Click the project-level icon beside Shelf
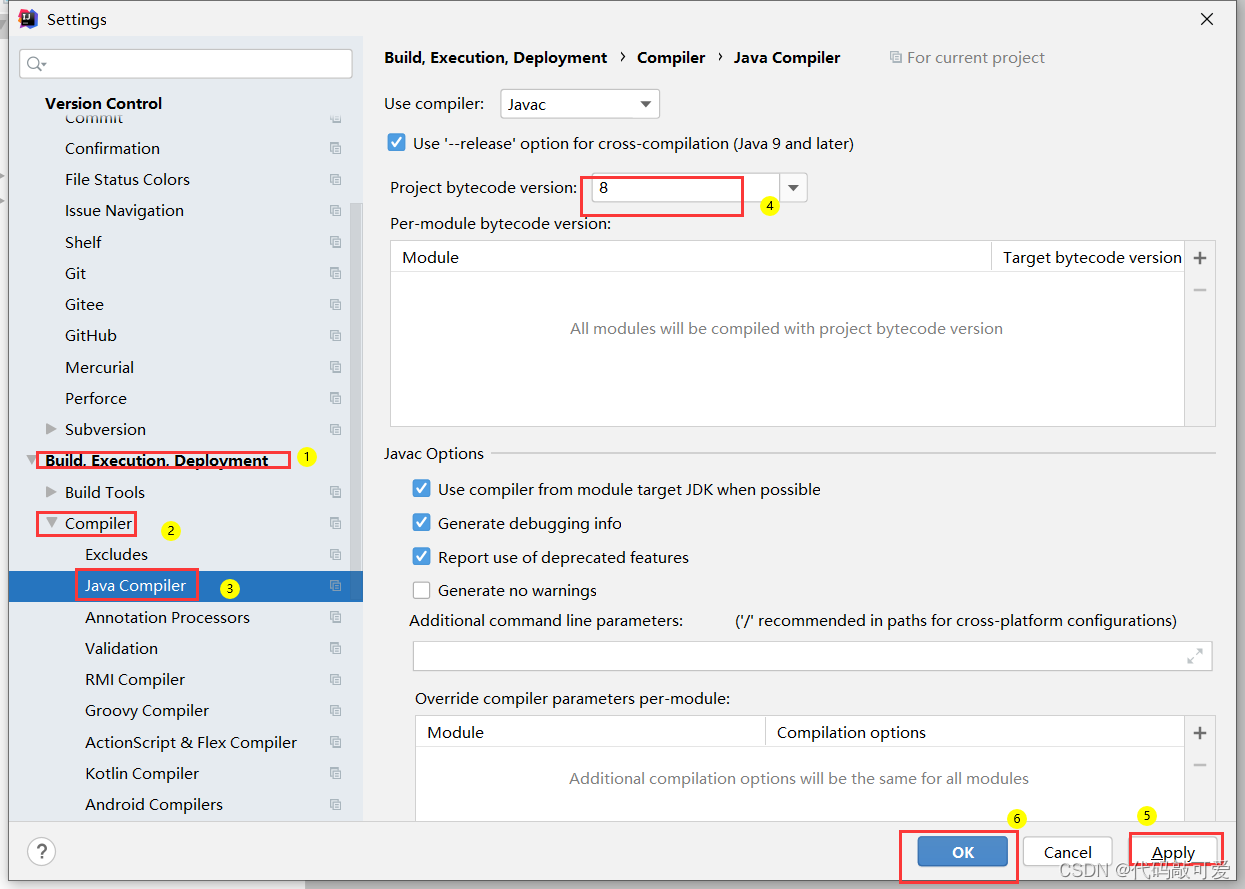The width and height of the screenshot is (1245, 889). point(335,242)
